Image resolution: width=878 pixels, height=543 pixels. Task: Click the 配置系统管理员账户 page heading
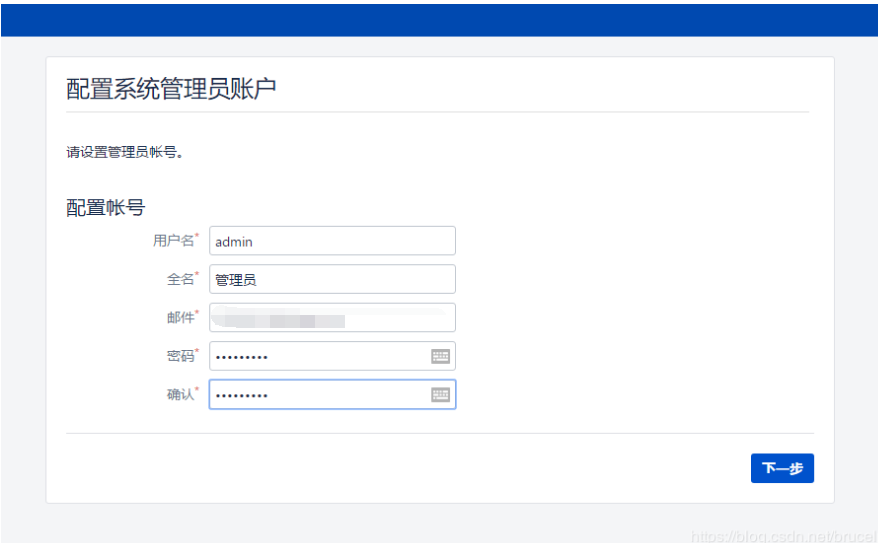tap(171, 88)
